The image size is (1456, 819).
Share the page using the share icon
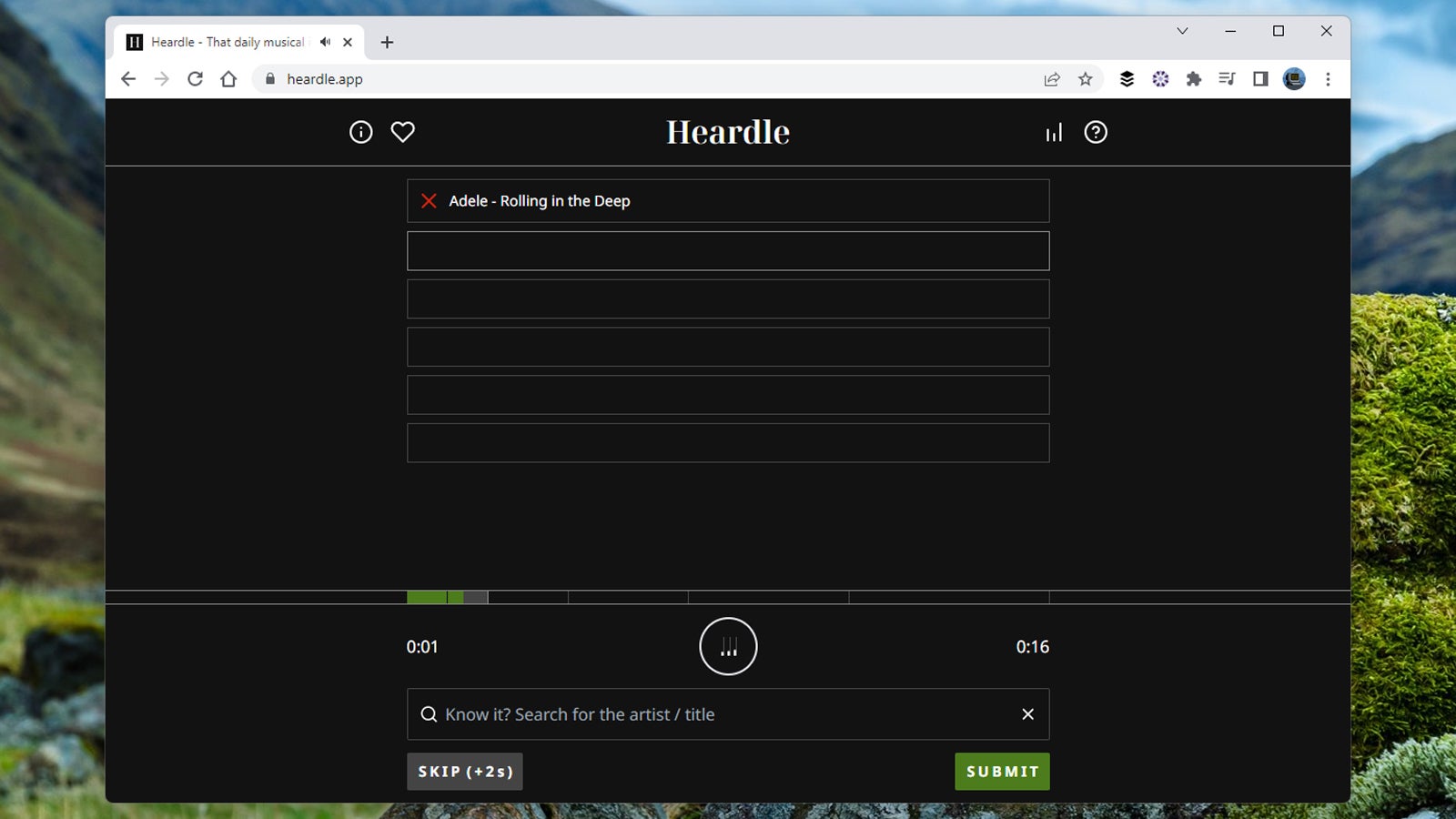click(1052, 79)
